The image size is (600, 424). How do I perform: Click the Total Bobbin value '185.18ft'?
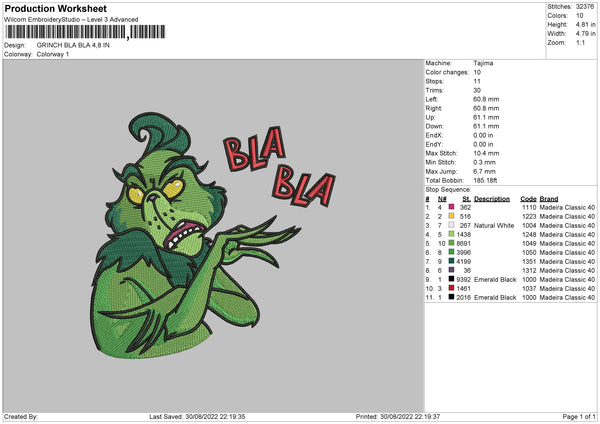tap(485, 180)
